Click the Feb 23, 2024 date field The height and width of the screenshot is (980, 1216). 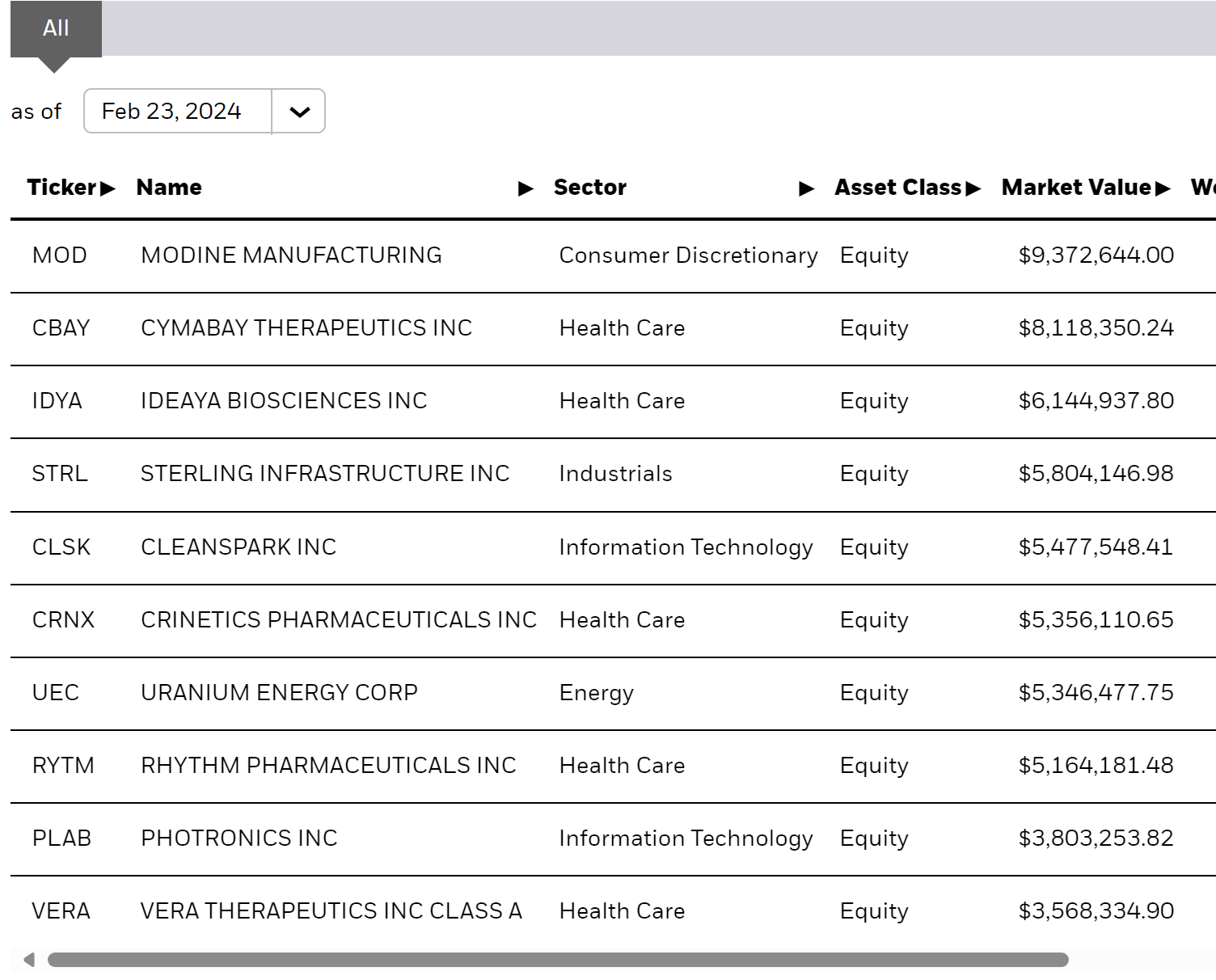point(178,112)
